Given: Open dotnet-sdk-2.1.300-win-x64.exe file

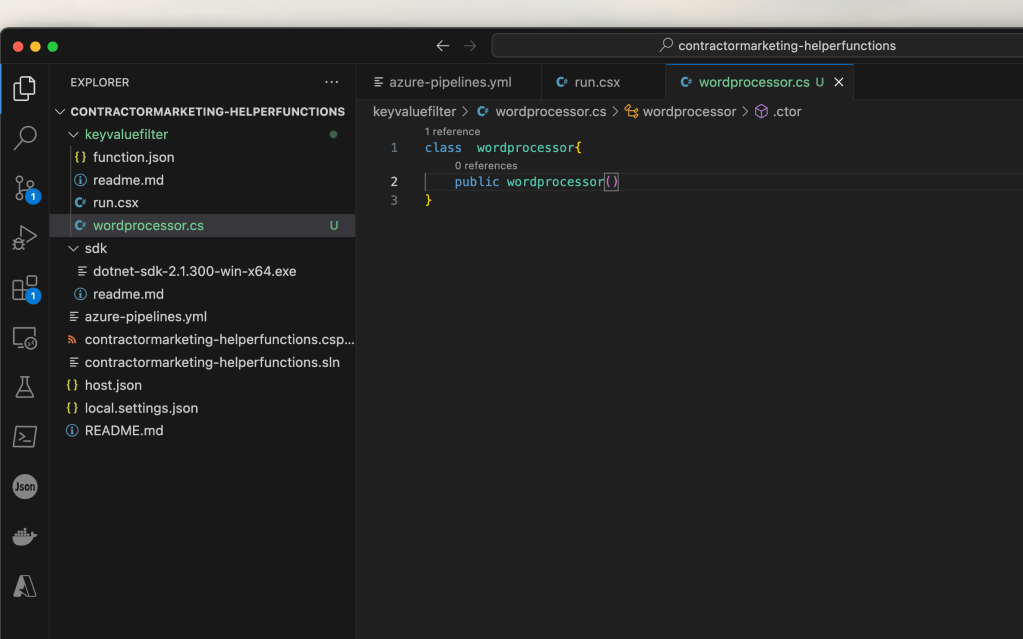Looking at the screenshot, I should (202, 271).
